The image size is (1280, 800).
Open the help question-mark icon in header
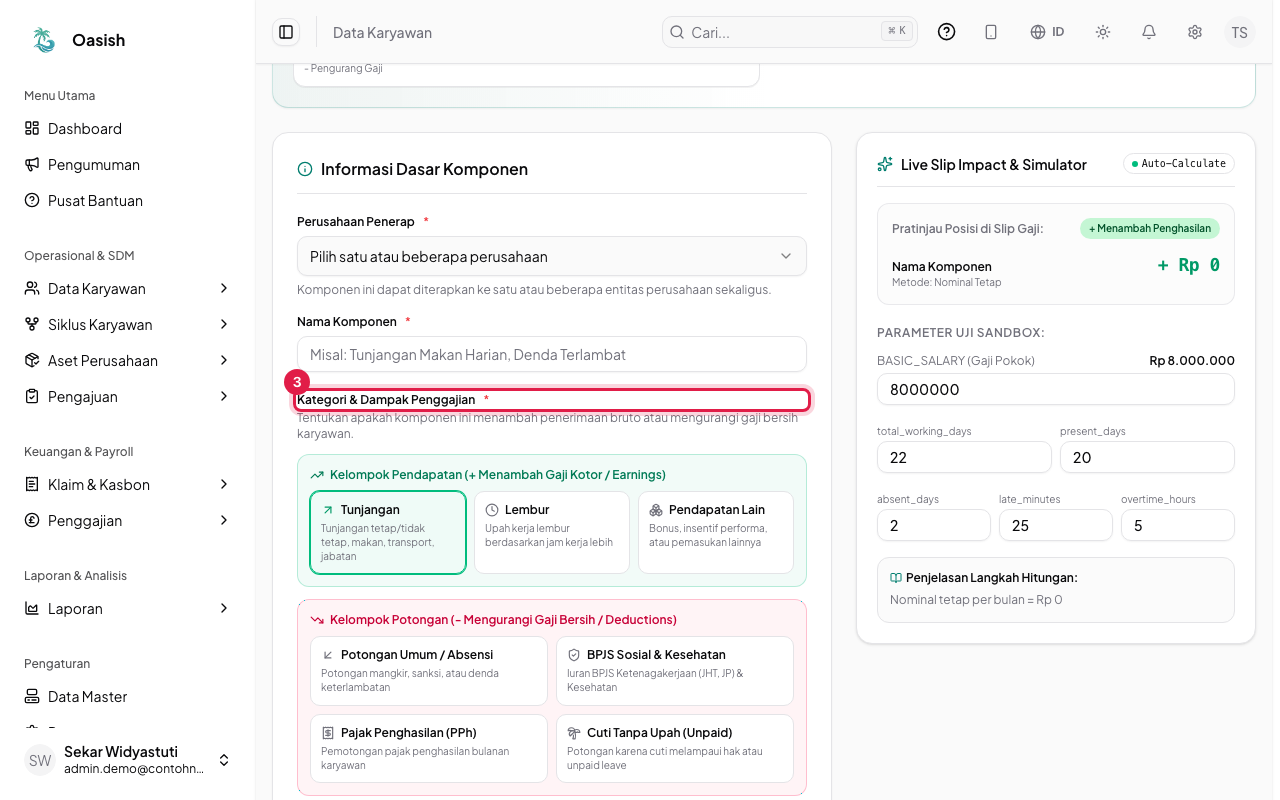[x=947, y=32]
